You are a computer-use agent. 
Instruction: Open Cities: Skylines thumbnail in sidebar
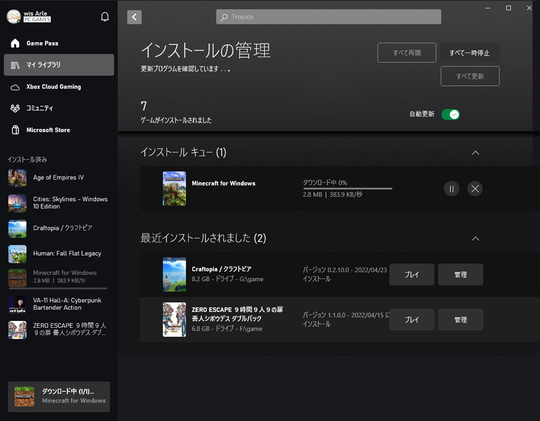click(x=17, y=203)
